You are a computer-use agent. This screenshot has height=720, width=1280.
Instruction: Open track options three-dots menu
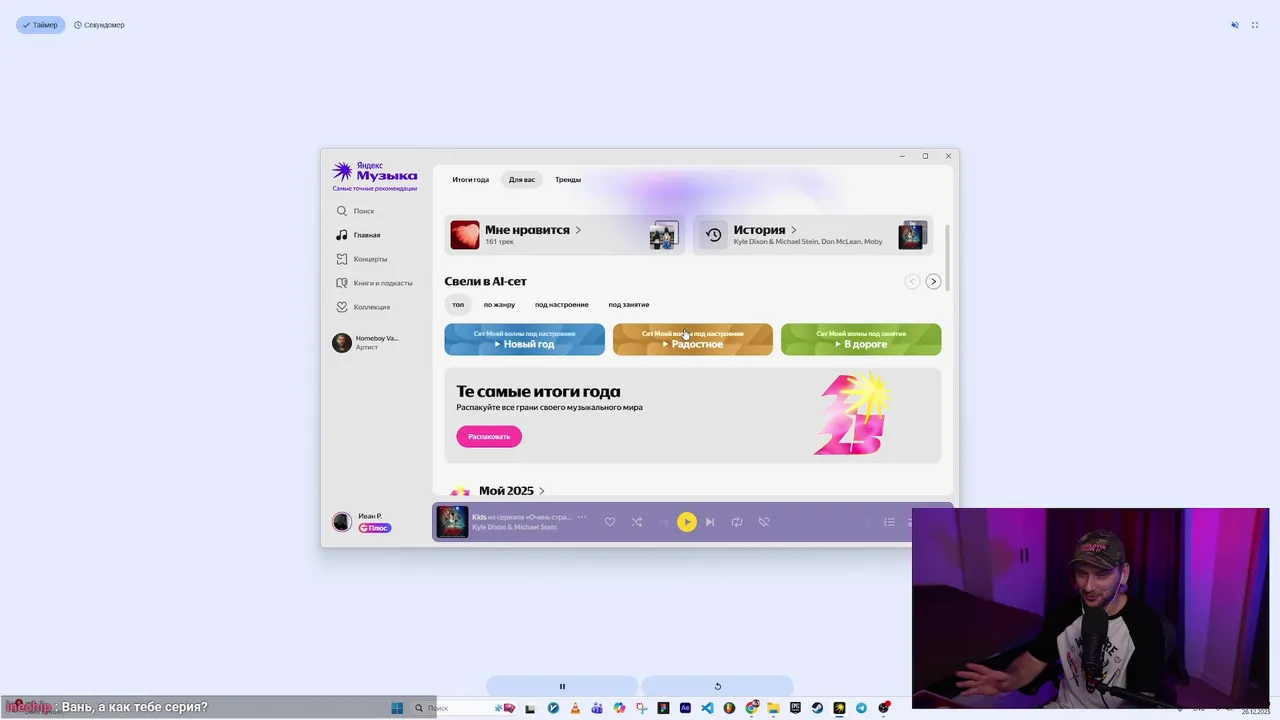click(582, 517)
